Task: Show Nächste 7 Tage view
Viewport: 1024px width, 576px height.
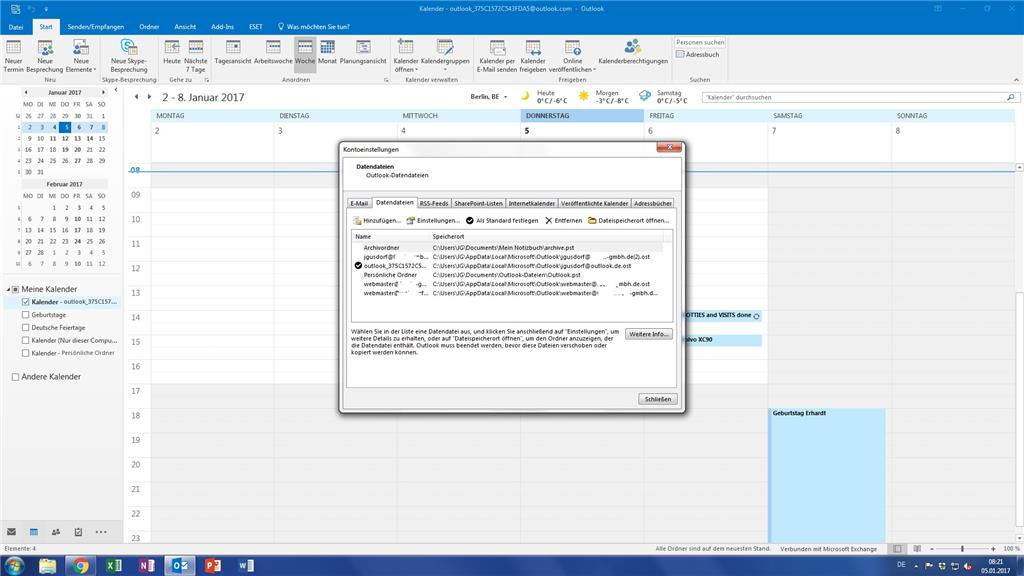Action: [196, 56]
